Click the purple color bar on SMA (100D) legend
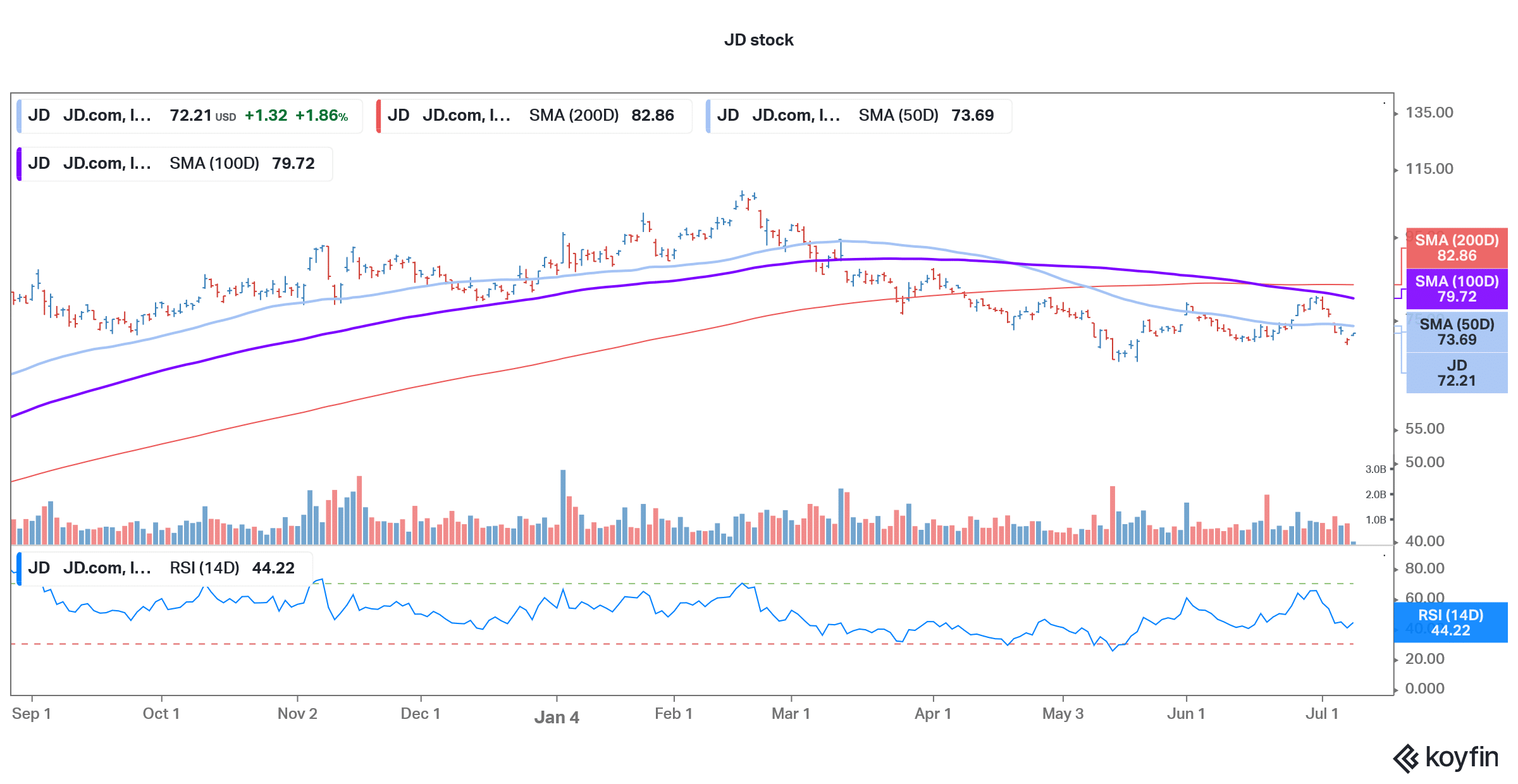The width and height of the screenshot is (1518, 784). click(x=19, y=164)
